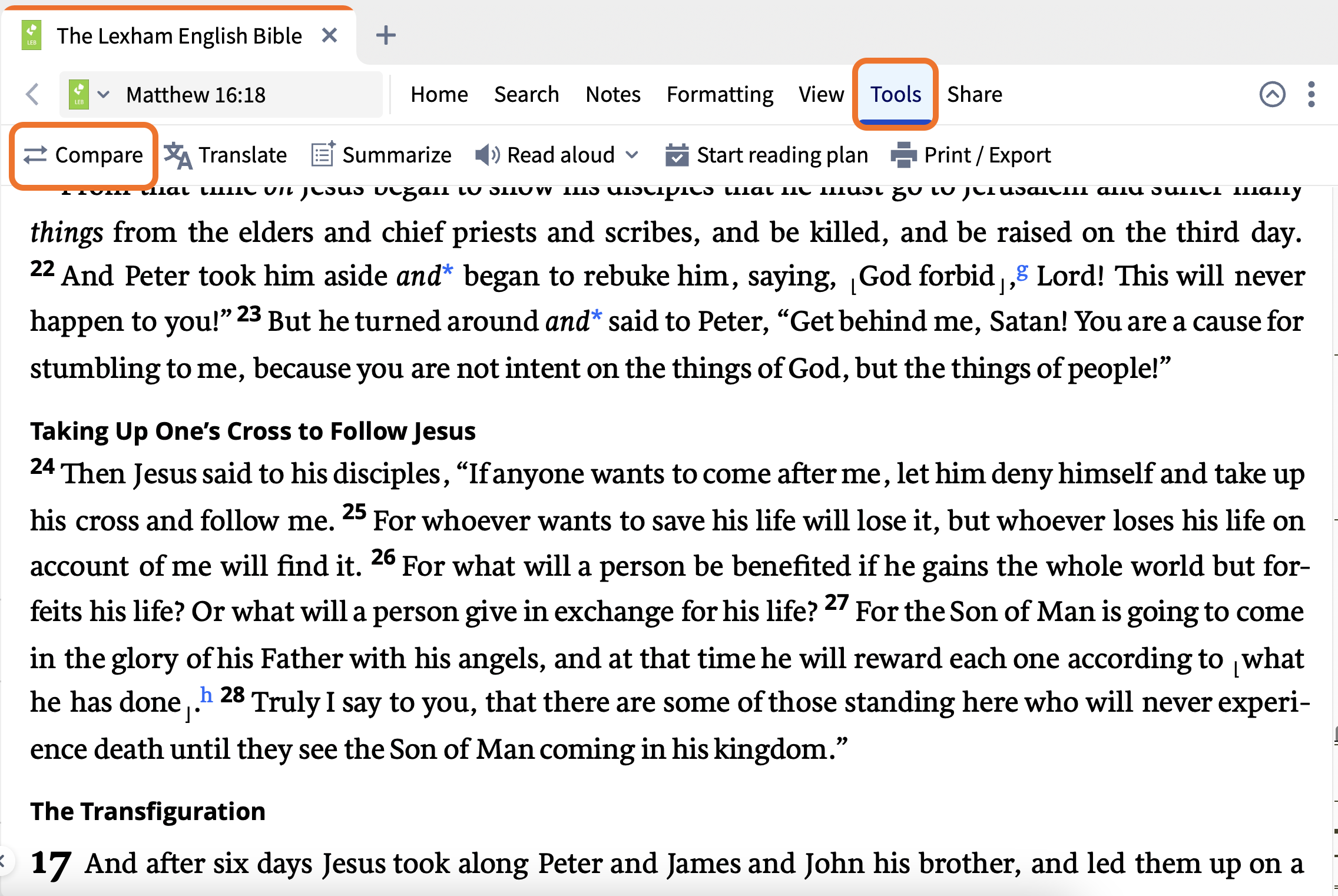Screen dimensions: 1338x896
Task: Click the LEB resource icon beside reference box
Action: pos(79,94)
